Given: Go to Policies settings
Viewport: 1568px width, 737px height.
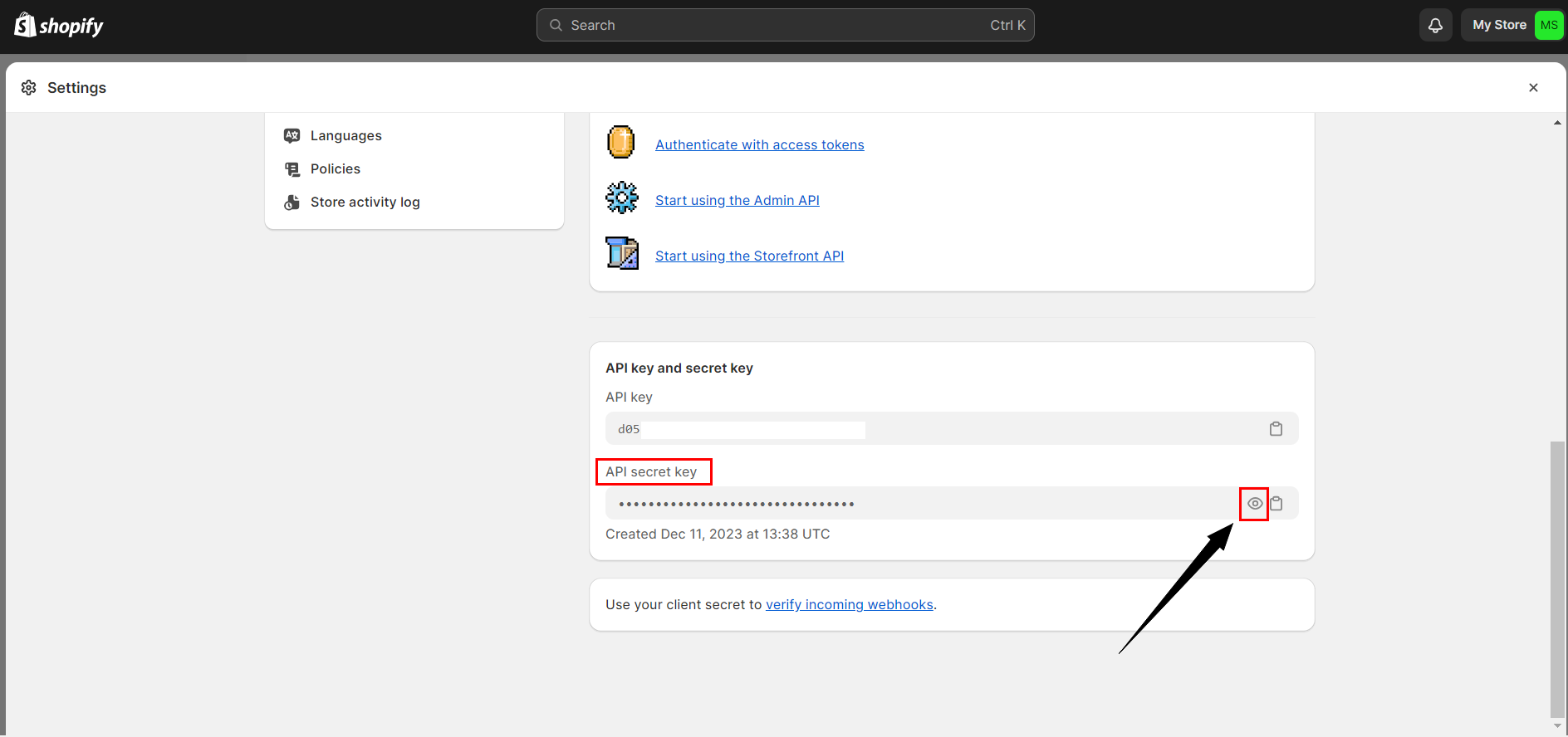Looking at the screenshot, I should (x=335, y=169).
